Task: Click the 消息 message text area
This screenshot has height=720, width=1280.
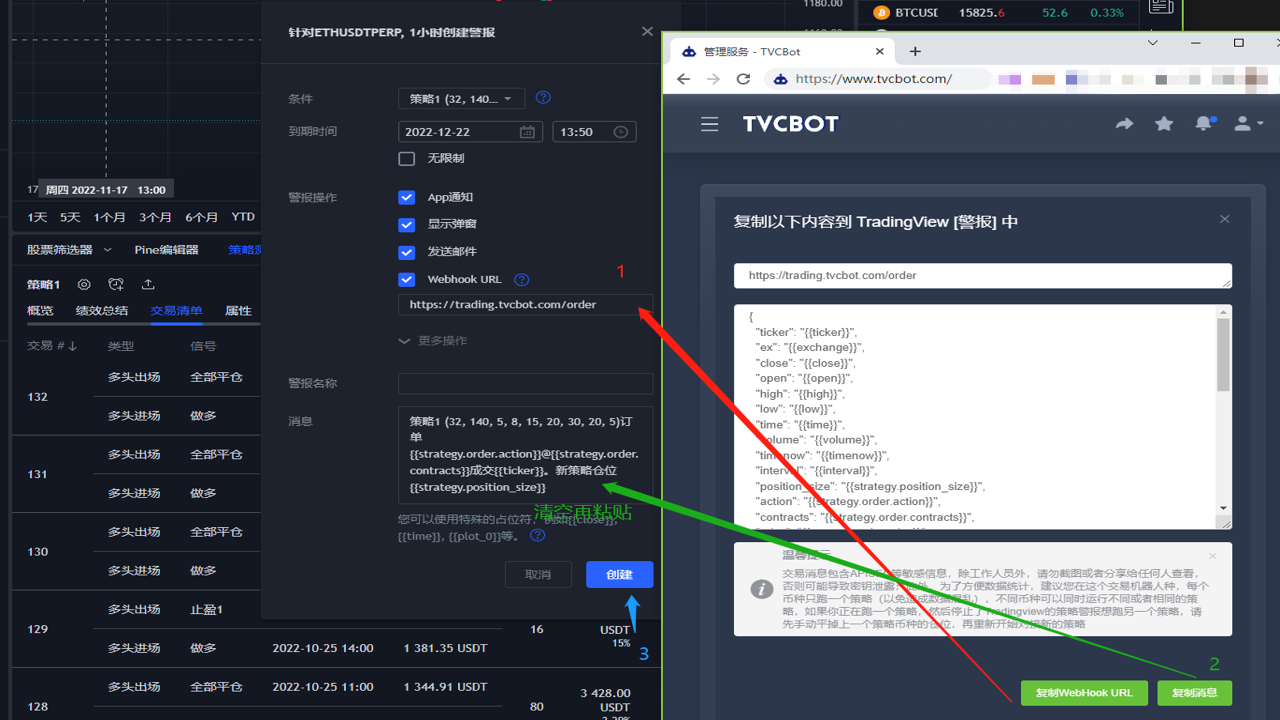Action: click(x=525, y=454)
